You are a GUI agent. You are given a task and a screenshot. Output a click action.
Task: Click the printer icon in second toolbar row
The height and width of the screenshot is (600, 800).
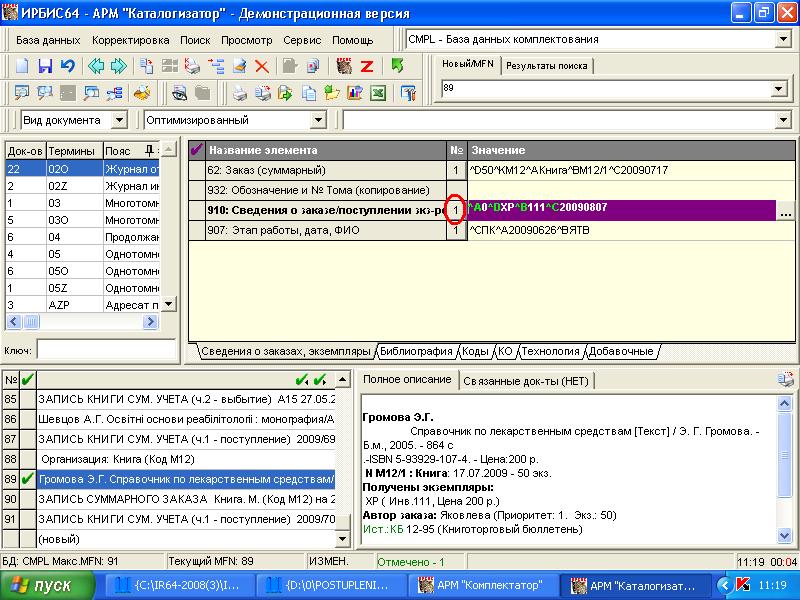pos(240,93)
